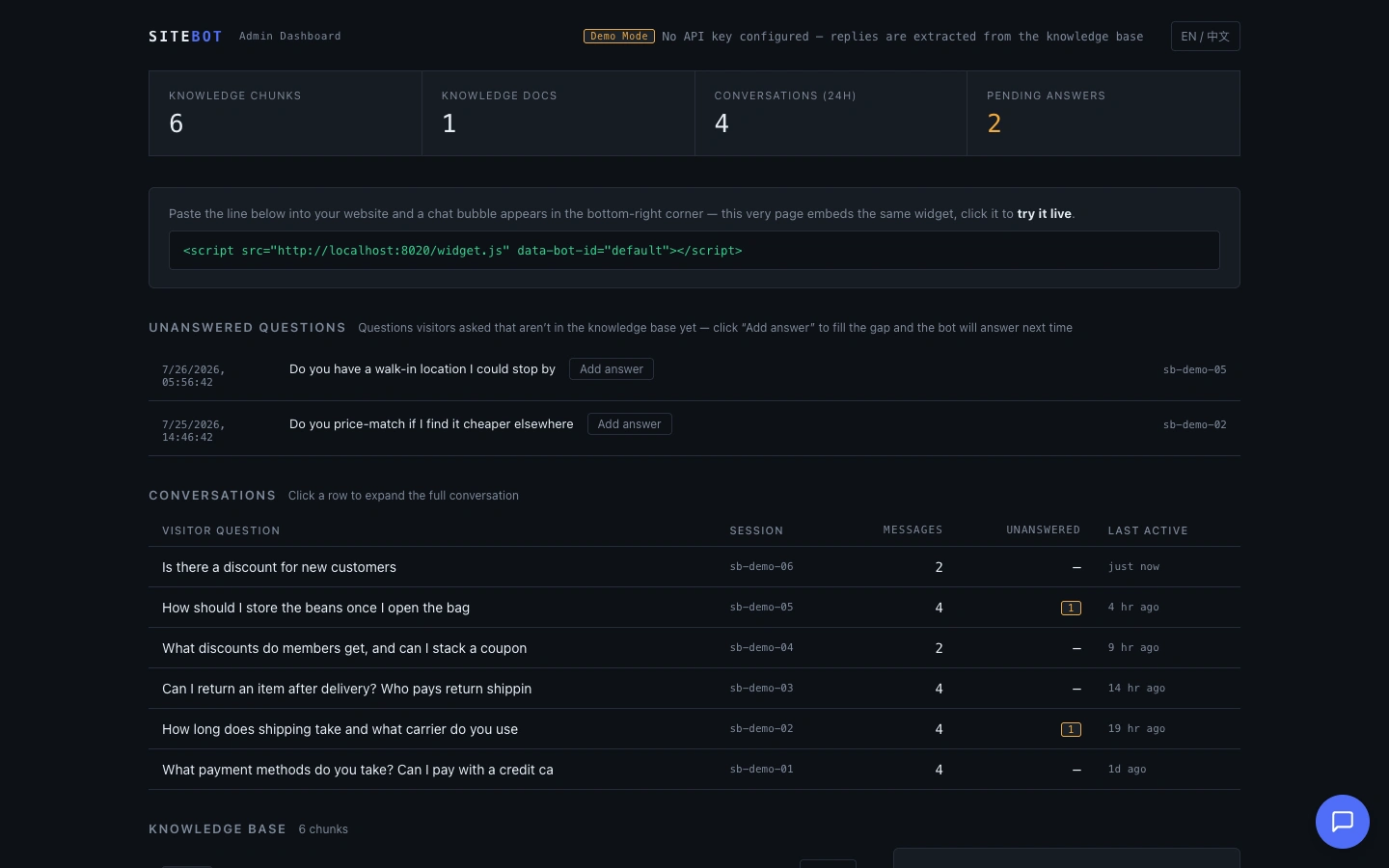This screenshot has height=868, width=1389.
Task: Click the Knowledge Docs stat card
Action: (558, 114)
